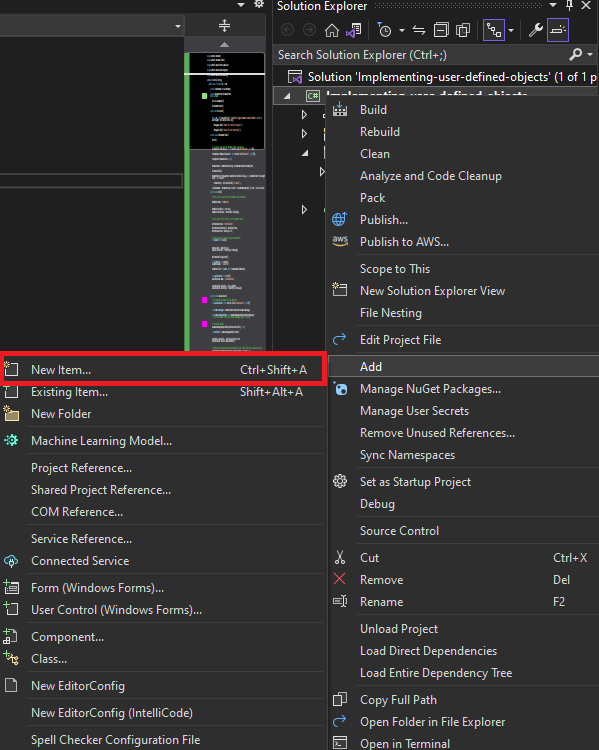Click the NuGet package icon

(340, 389)
